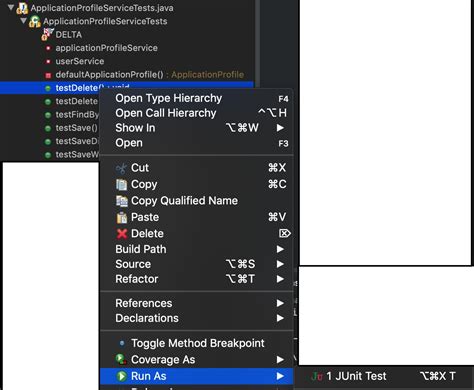
Task: Choose Open Type Hierarchy from context menu
Action: point(197,98)
